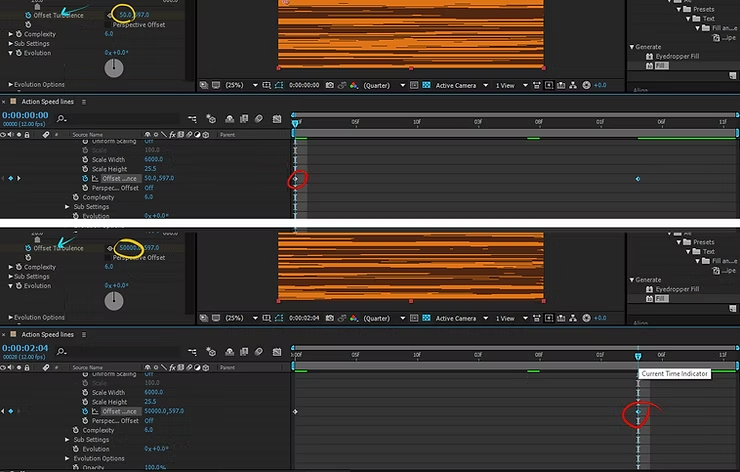Enable Perspective Offset checkbox in 0:00:02:04 view

pyautogui.click(x=108, y=258)
